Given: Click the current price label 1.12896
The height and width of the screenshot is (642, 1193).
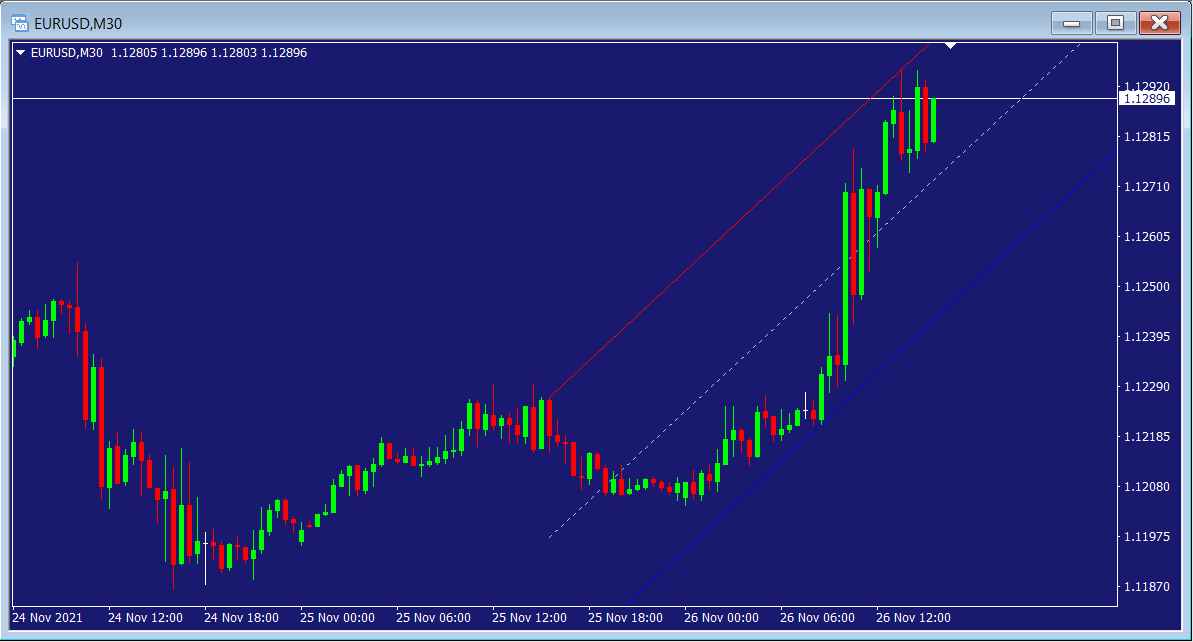Looking at the screenshot, I should click(1145, 98).
